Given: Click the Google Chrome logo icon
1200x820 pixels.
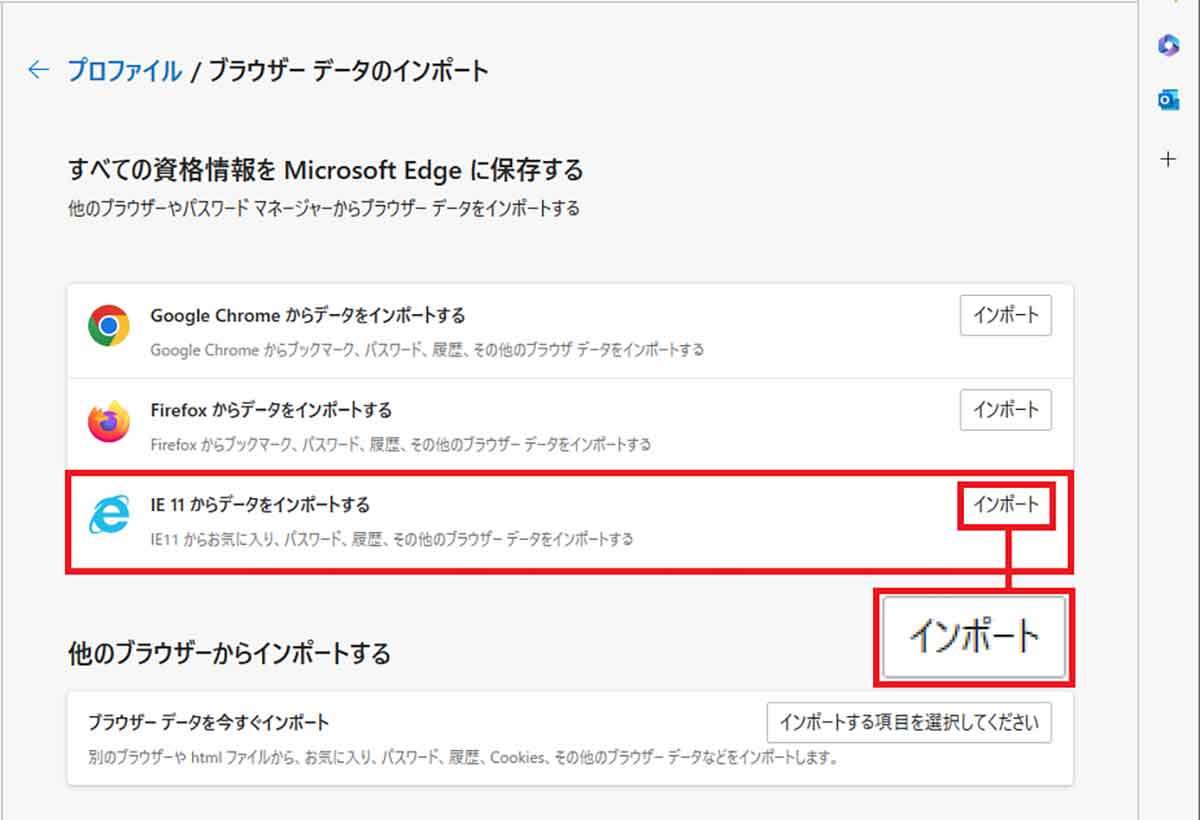Looking at the screenshot, I should [x=108, y=327].
